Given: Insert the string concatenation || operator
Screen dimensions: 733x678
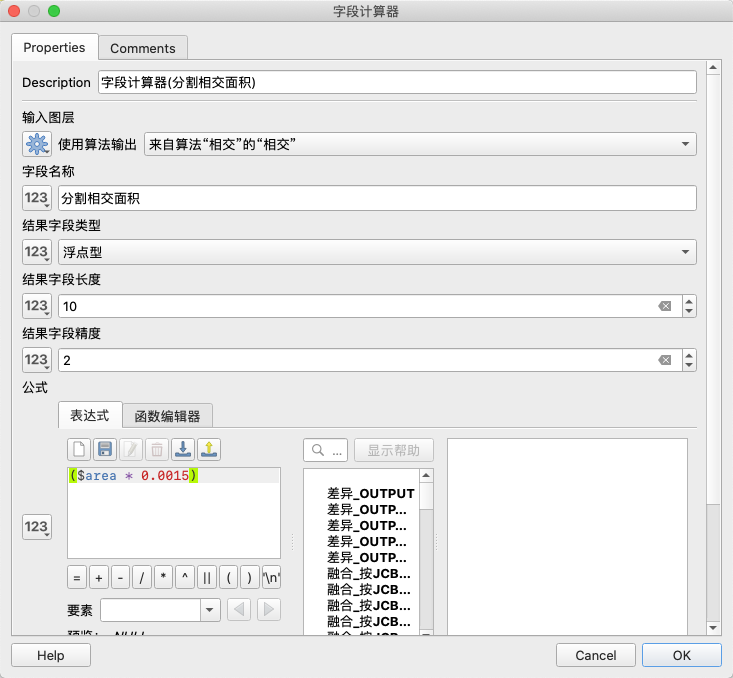Looking at the screenshot, I should 206,578.
